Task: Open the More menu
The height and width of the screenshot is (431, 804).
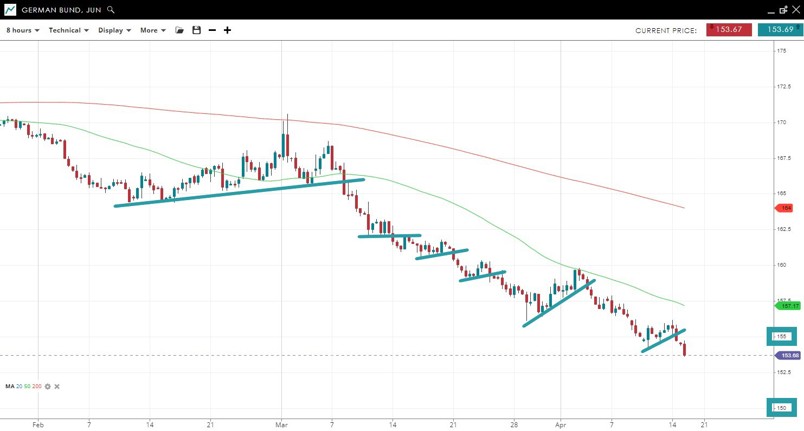Action: click(x=152, y=30)
